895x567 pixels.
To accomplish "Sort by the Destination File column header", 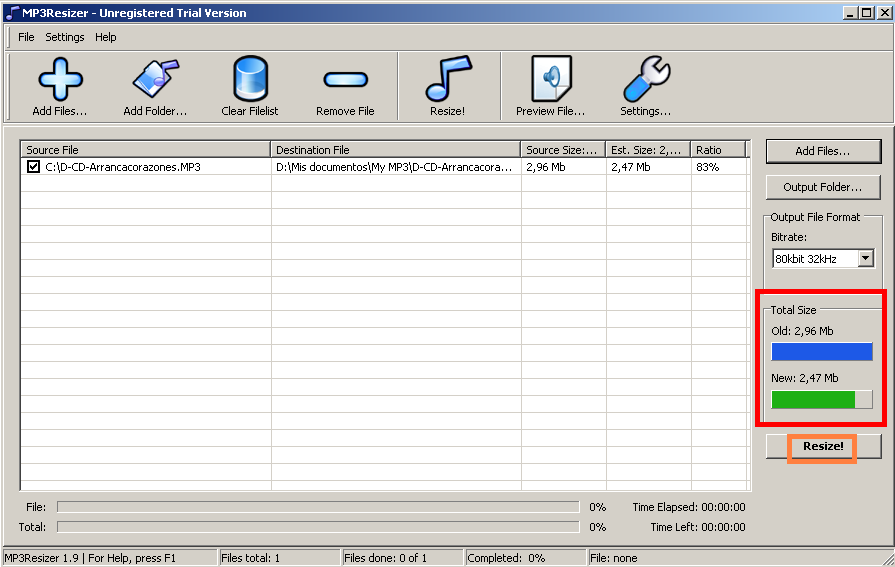I will [x=396, y=150].
